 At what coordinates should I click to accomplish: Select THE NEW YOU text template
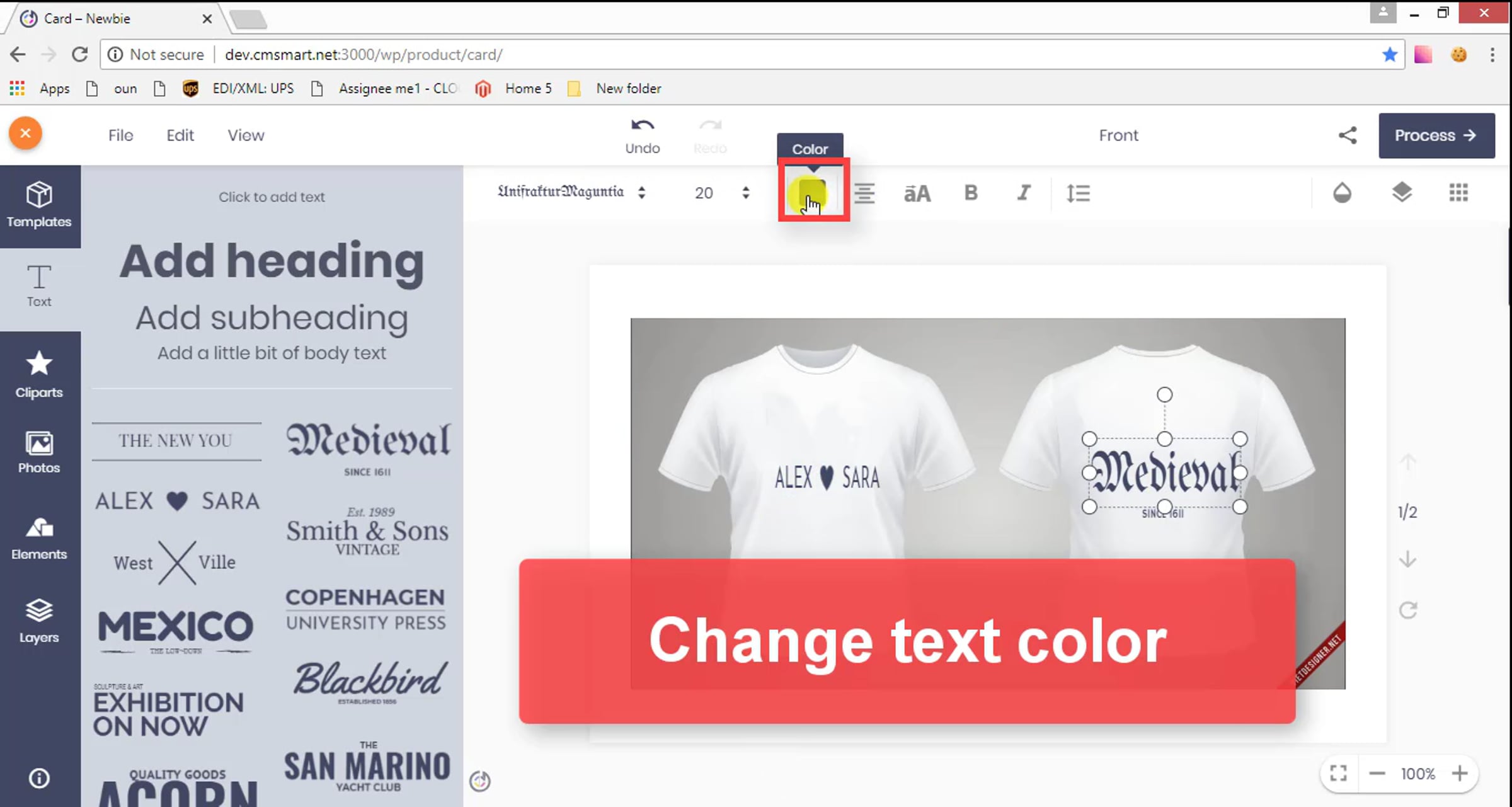pyautogui.click(x=176, y=440)
